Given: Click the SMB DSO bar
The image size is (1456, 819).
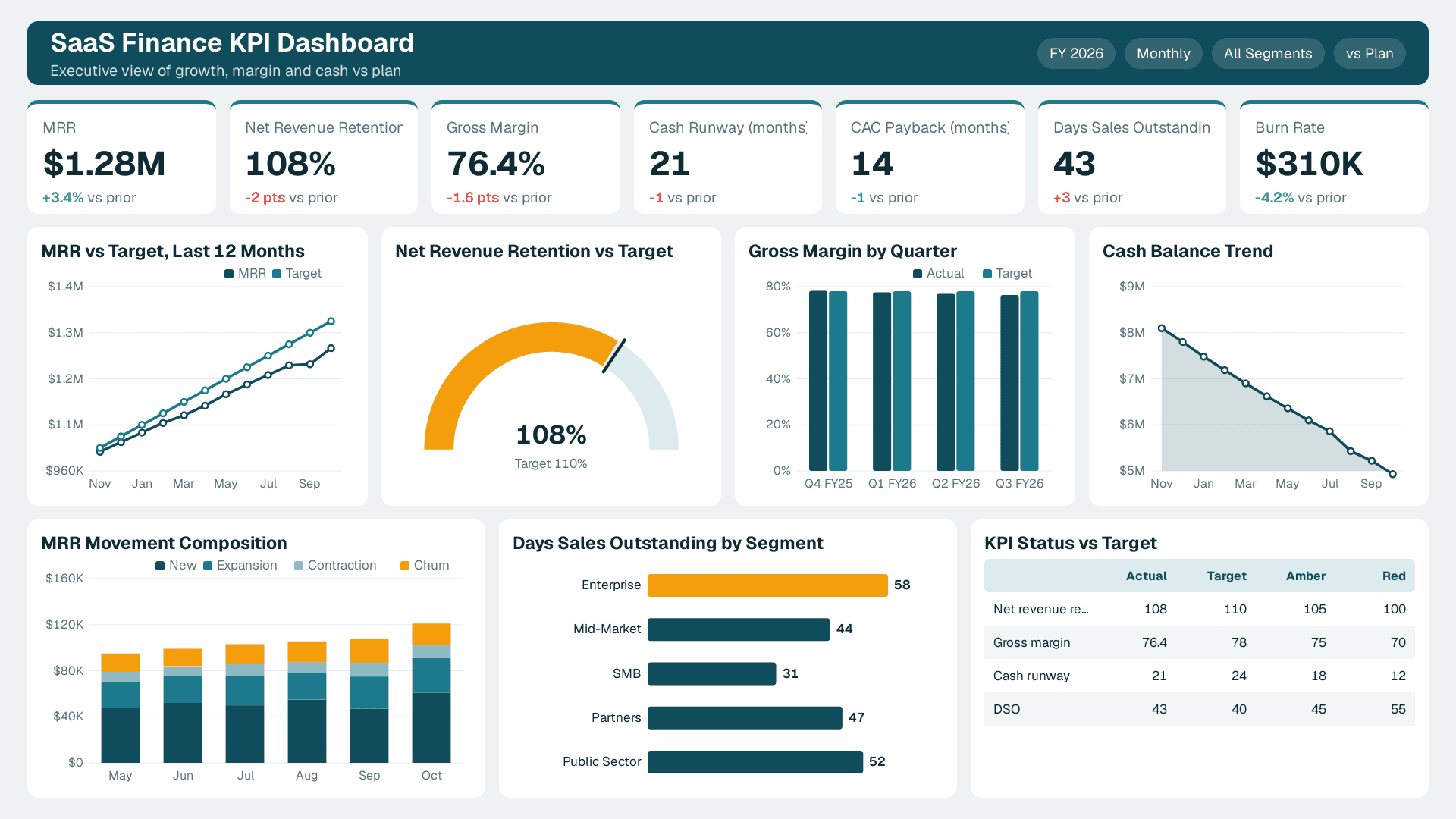Looking at the screenshot, I should point(712,673).
